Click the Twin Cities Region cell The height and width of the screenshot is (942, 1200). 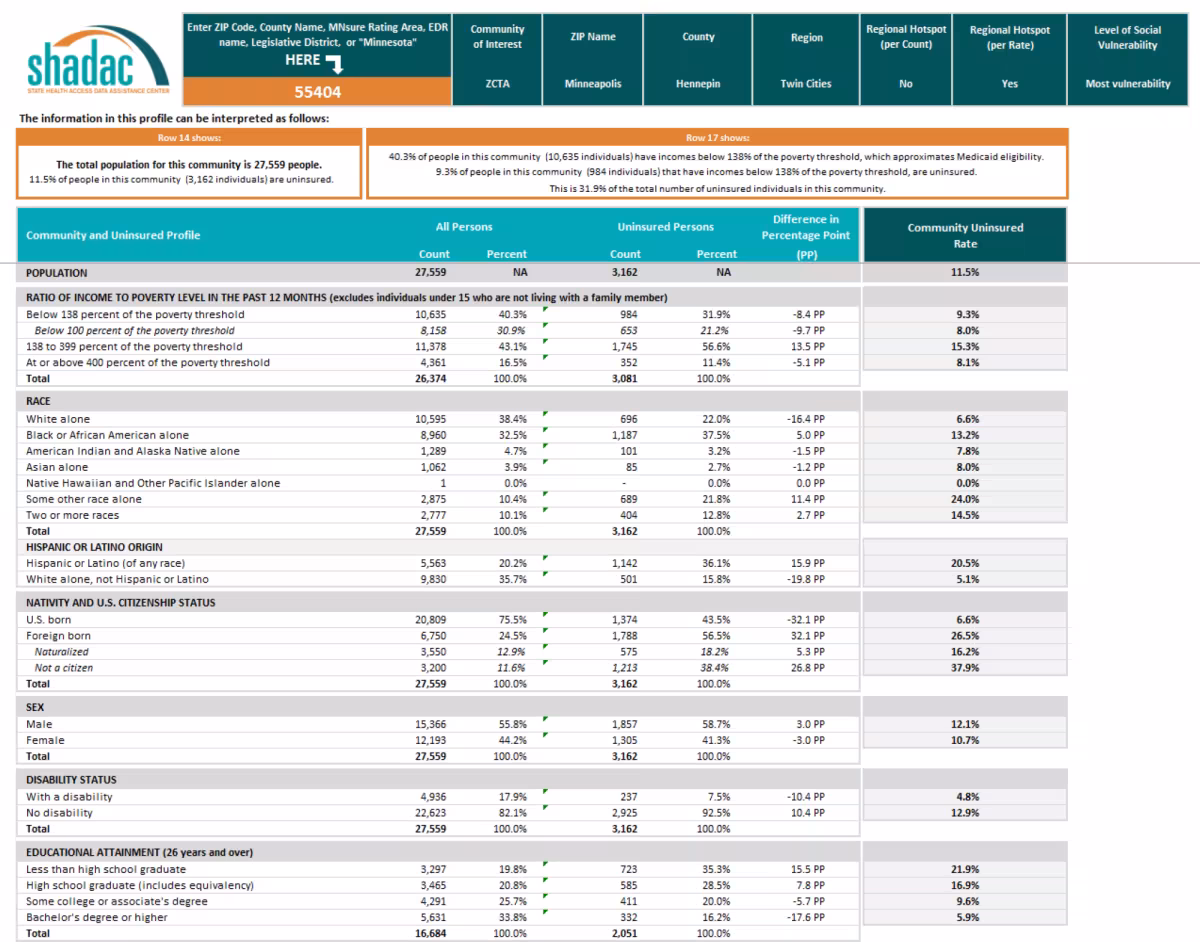coord(806,84)
